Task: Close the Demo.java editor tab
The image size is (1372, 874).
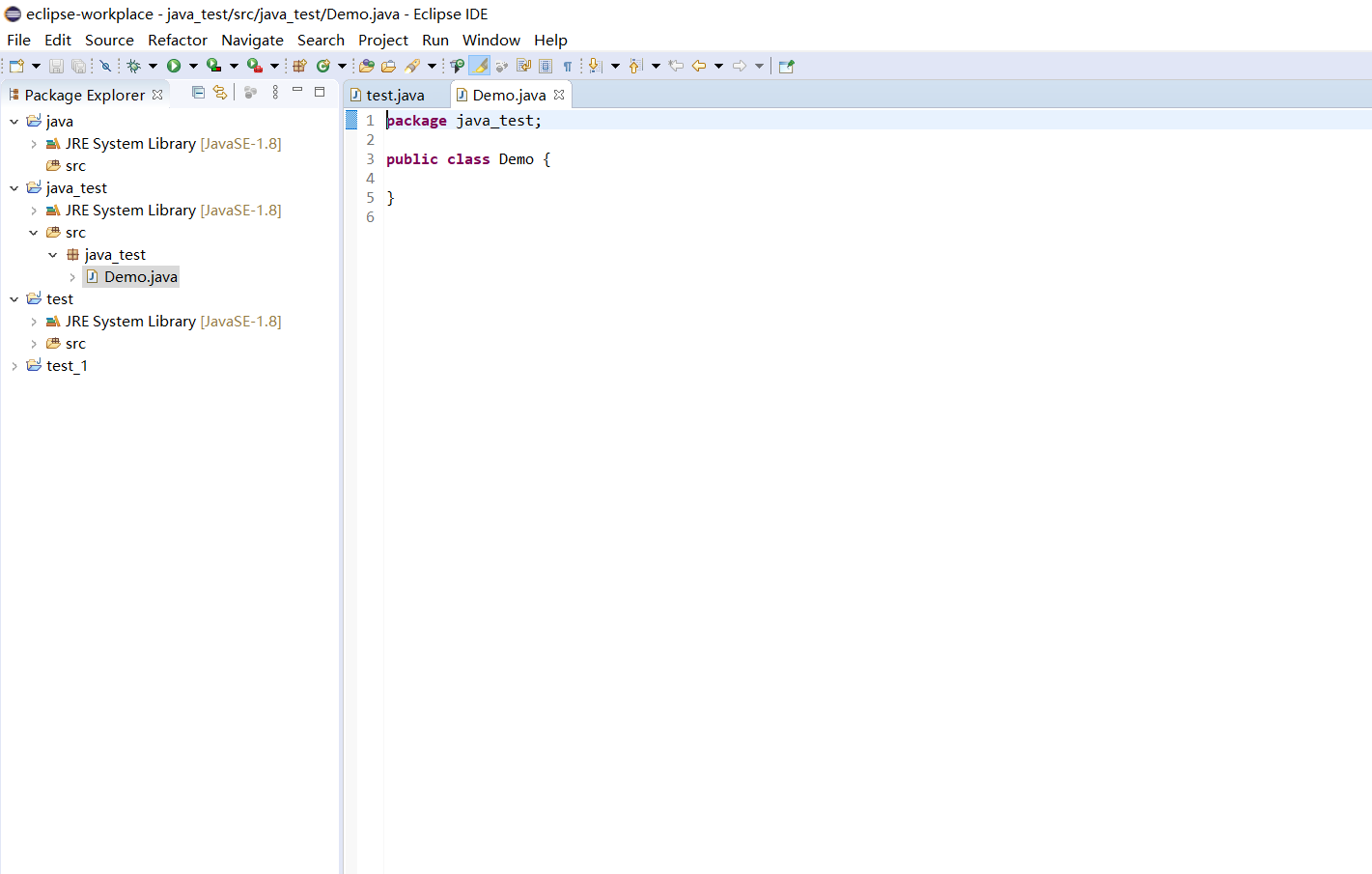Action: tap(559, 95)
